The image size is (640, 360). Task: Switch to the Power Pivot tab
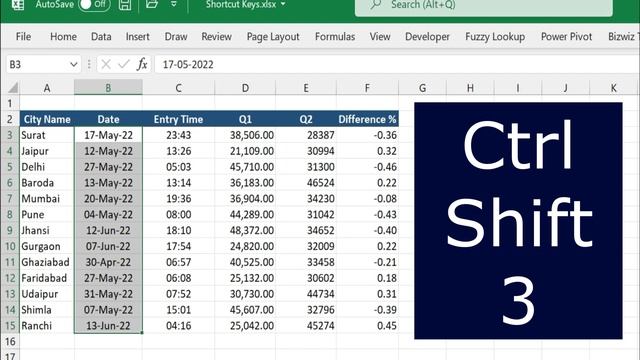tap(567, 37)
